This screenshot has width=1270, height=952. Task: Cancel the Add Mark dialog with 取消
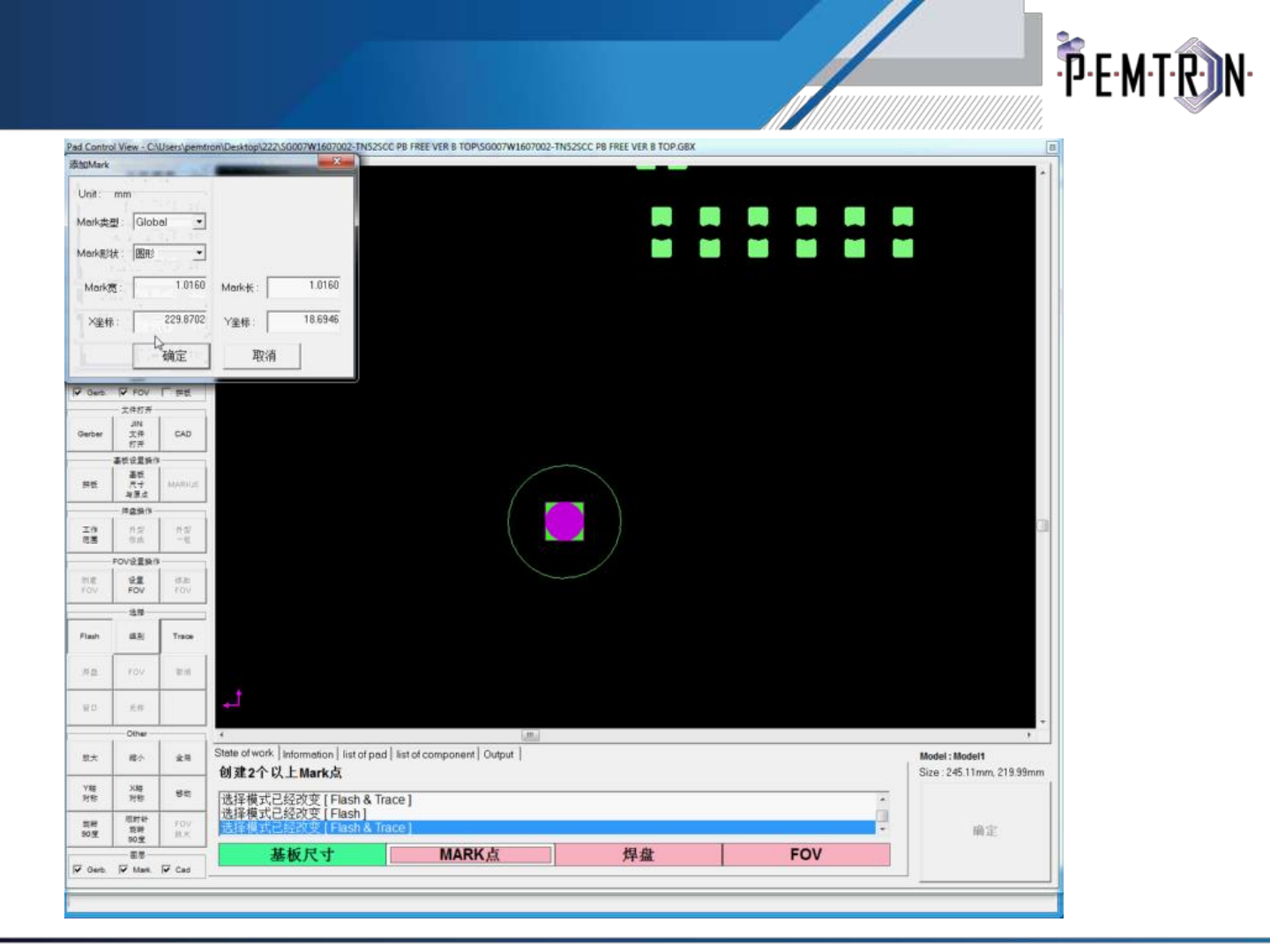pos(263,356)
